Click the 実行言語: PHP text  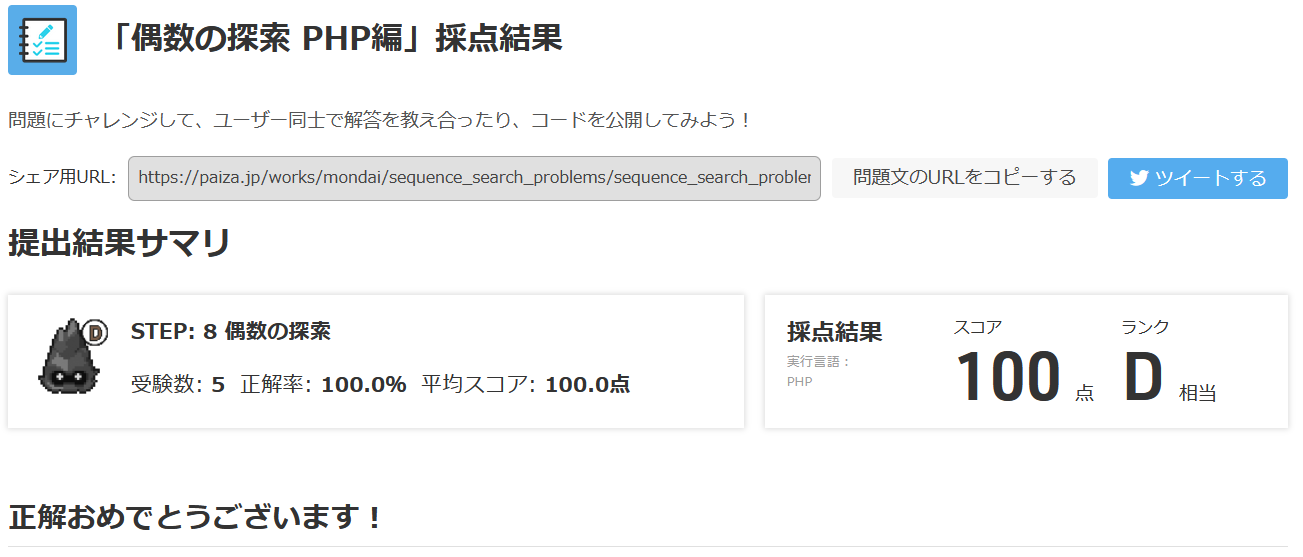point(818,371)
